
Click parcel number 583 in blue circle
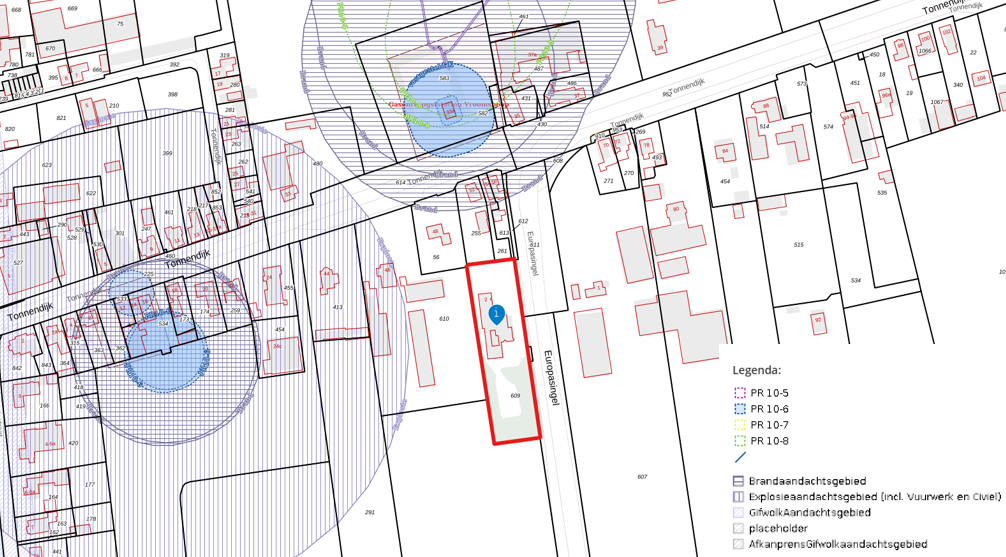[444, 78]
